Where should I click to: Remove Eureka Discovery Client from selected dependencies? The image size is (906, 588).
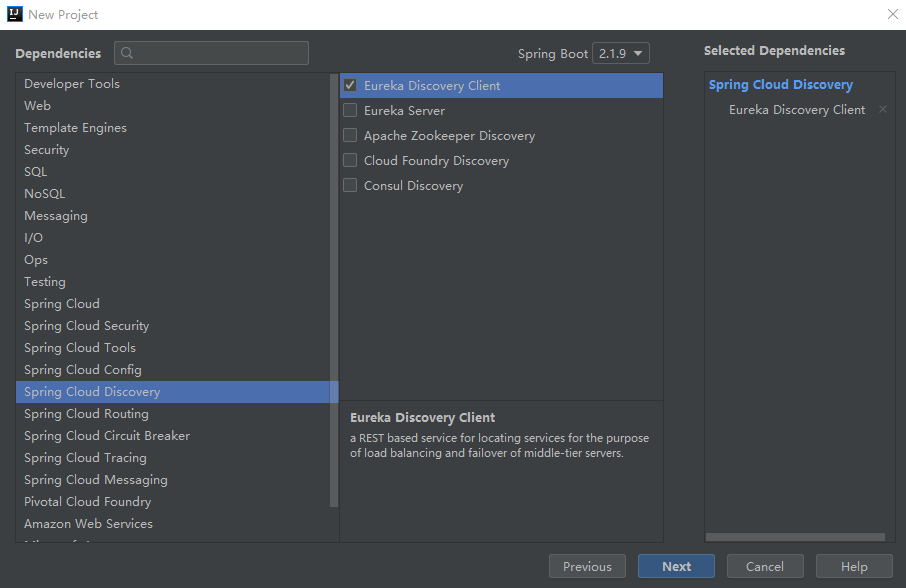point(882,110)
